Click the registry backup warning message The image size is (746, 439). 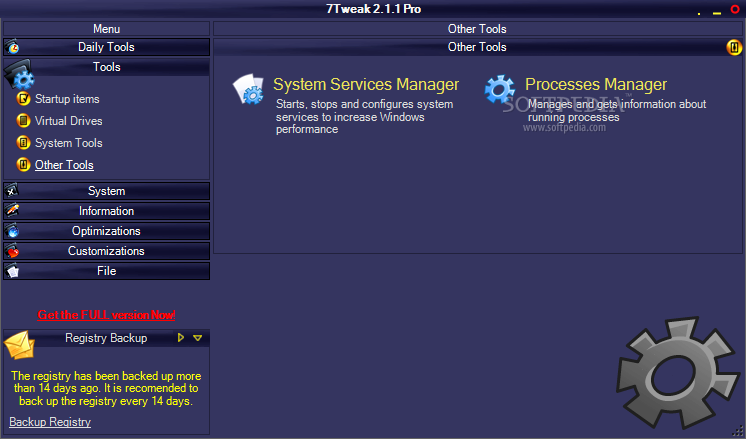click(106, 389)
